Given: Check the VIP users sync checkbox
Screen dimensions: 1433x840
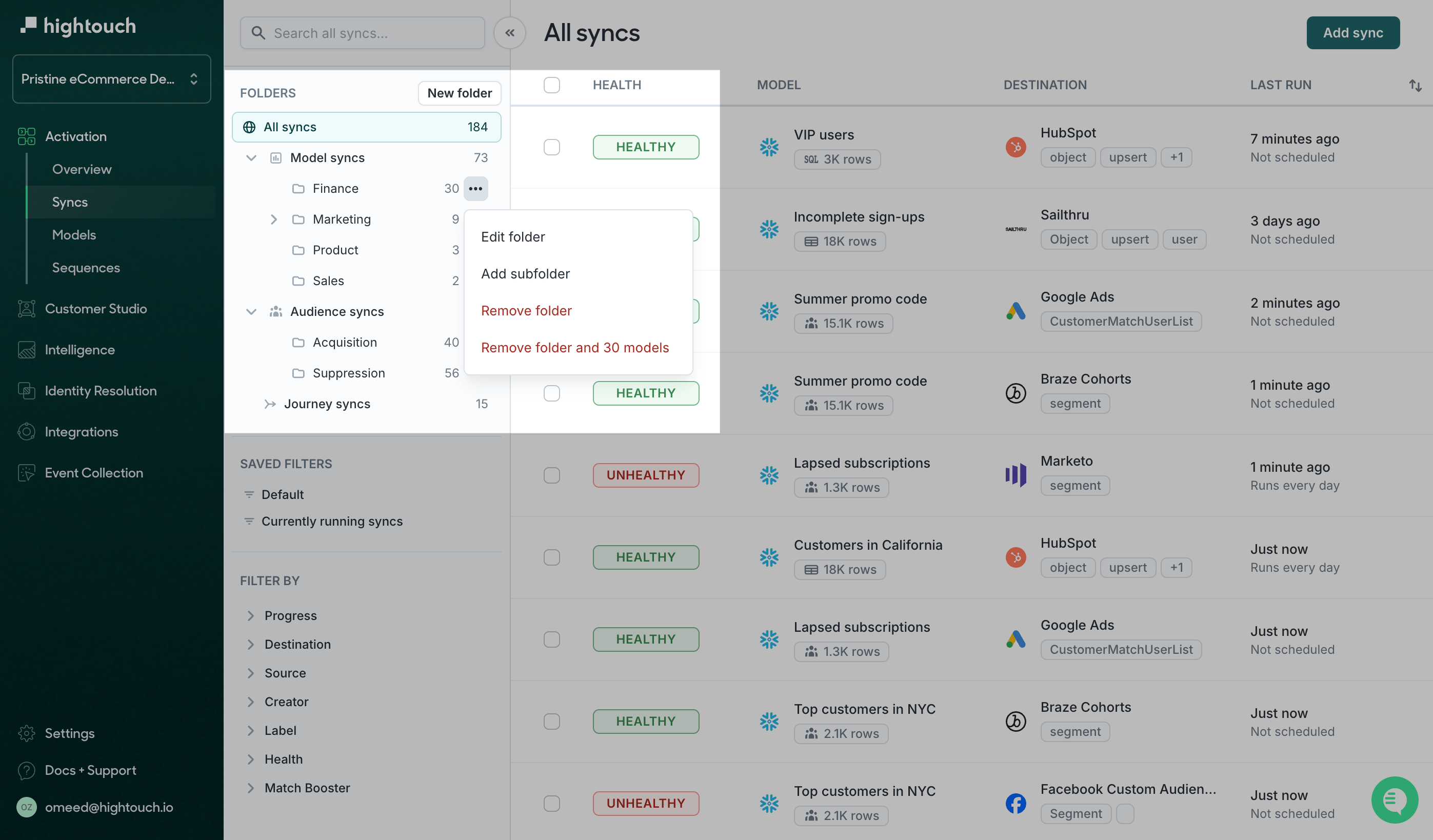Looking at the screenshot, I should 551,147.
